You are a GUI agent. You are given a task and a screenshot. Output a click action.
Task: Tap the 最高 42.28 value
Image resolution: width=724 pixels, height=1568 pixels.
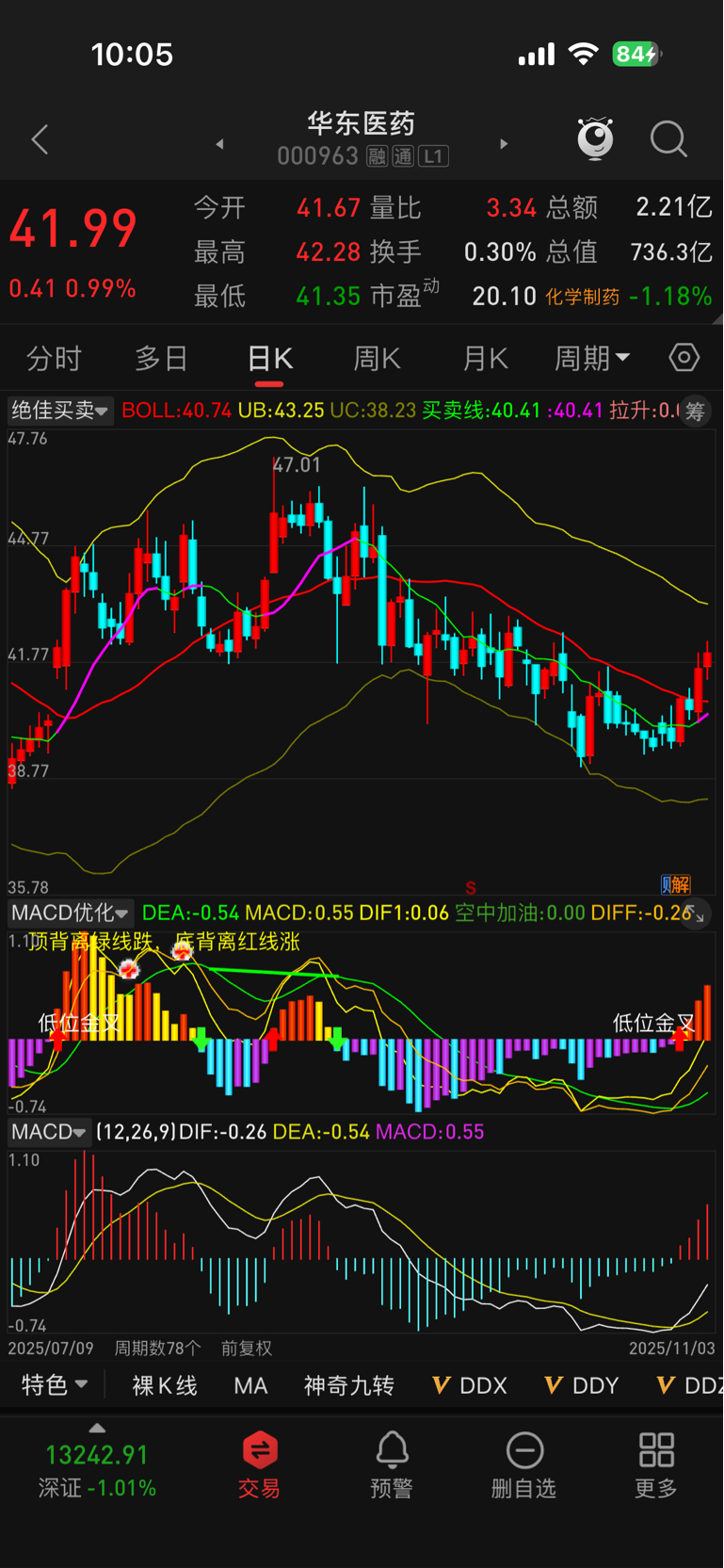(x=329, y=251)
